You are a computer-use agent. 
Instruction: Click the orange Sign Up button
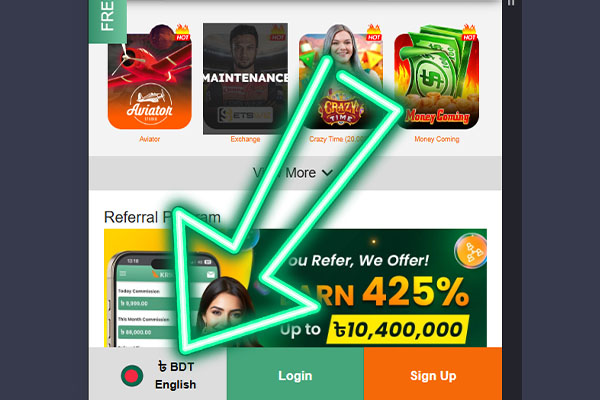(x=433, y=374)
